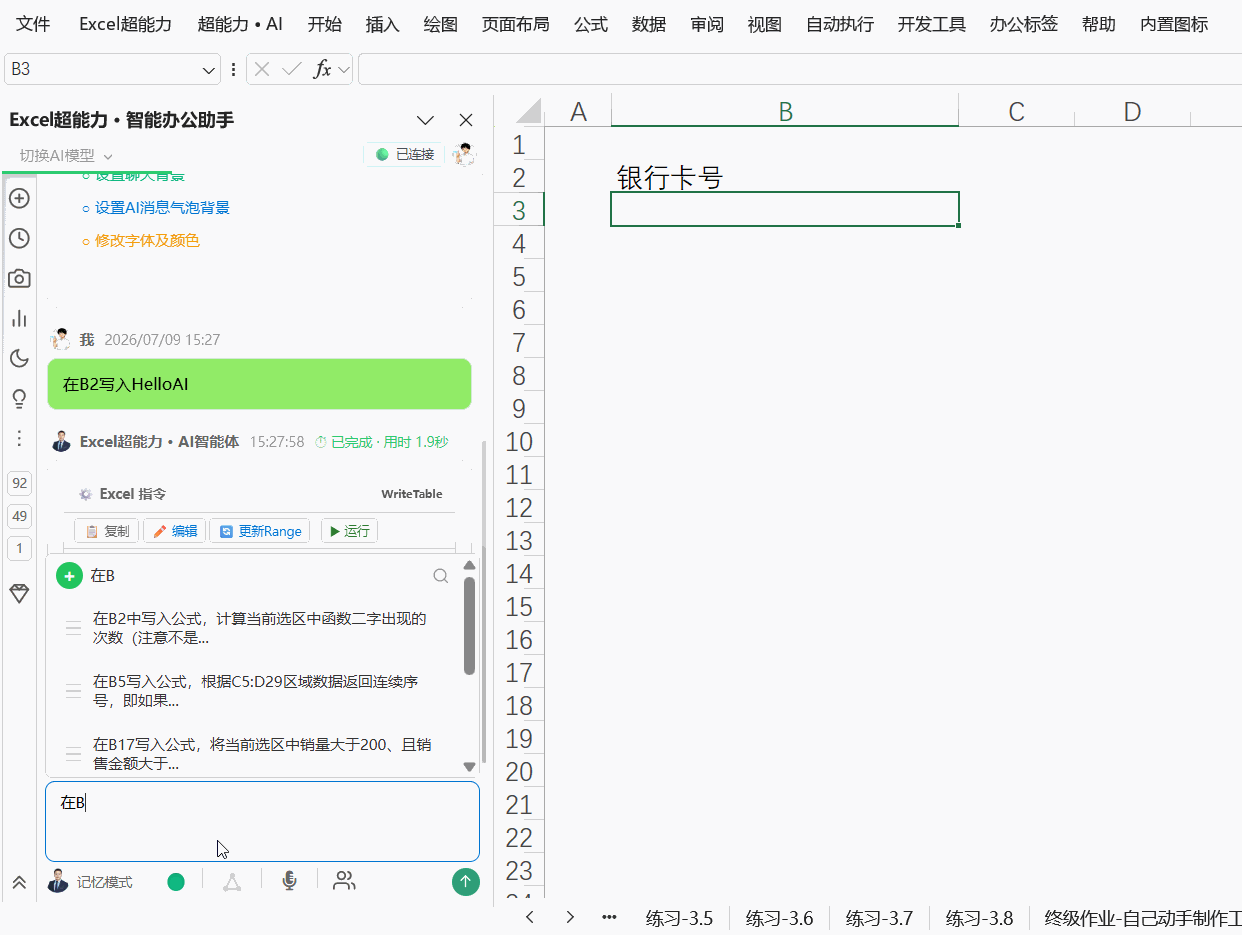Open the 超能力 • AI ribbon tab

click(x=240, y=24)
